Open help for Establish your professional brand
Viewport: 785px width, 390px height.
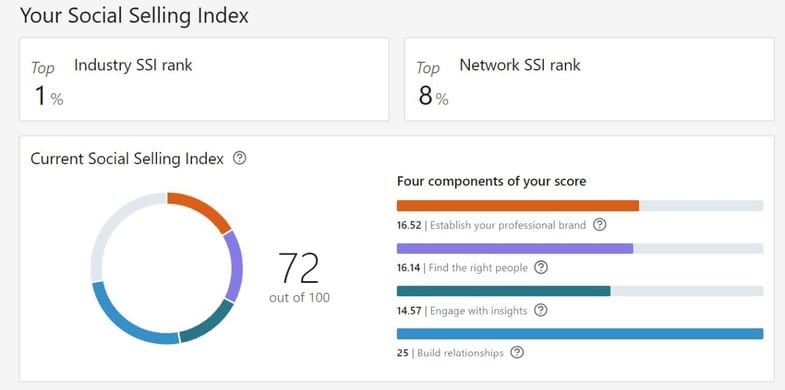click(x=599, y=225)
